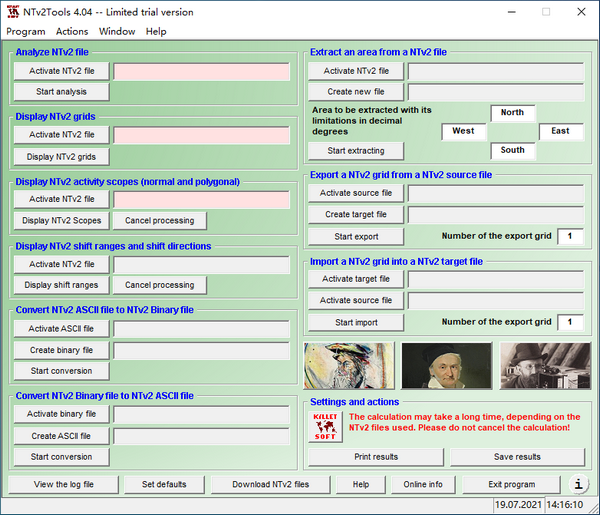Click Create ASCII file button
The image size is (600, 515).
click(62, 436)
